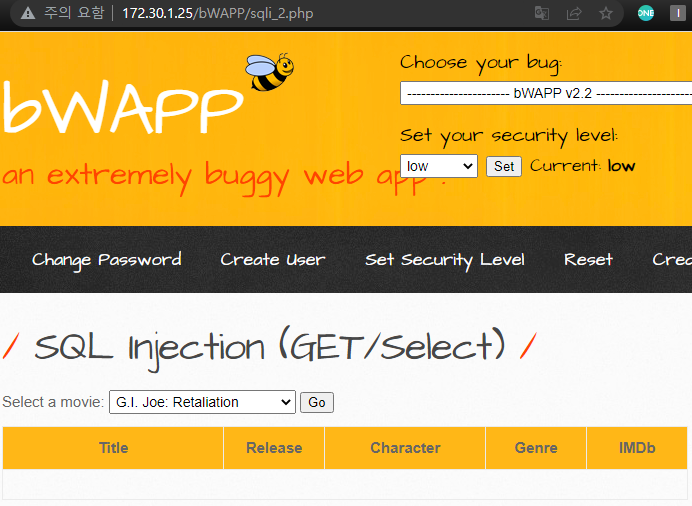Click the Go button
This screenshot has height=506, width=692.
pos(317,402)
